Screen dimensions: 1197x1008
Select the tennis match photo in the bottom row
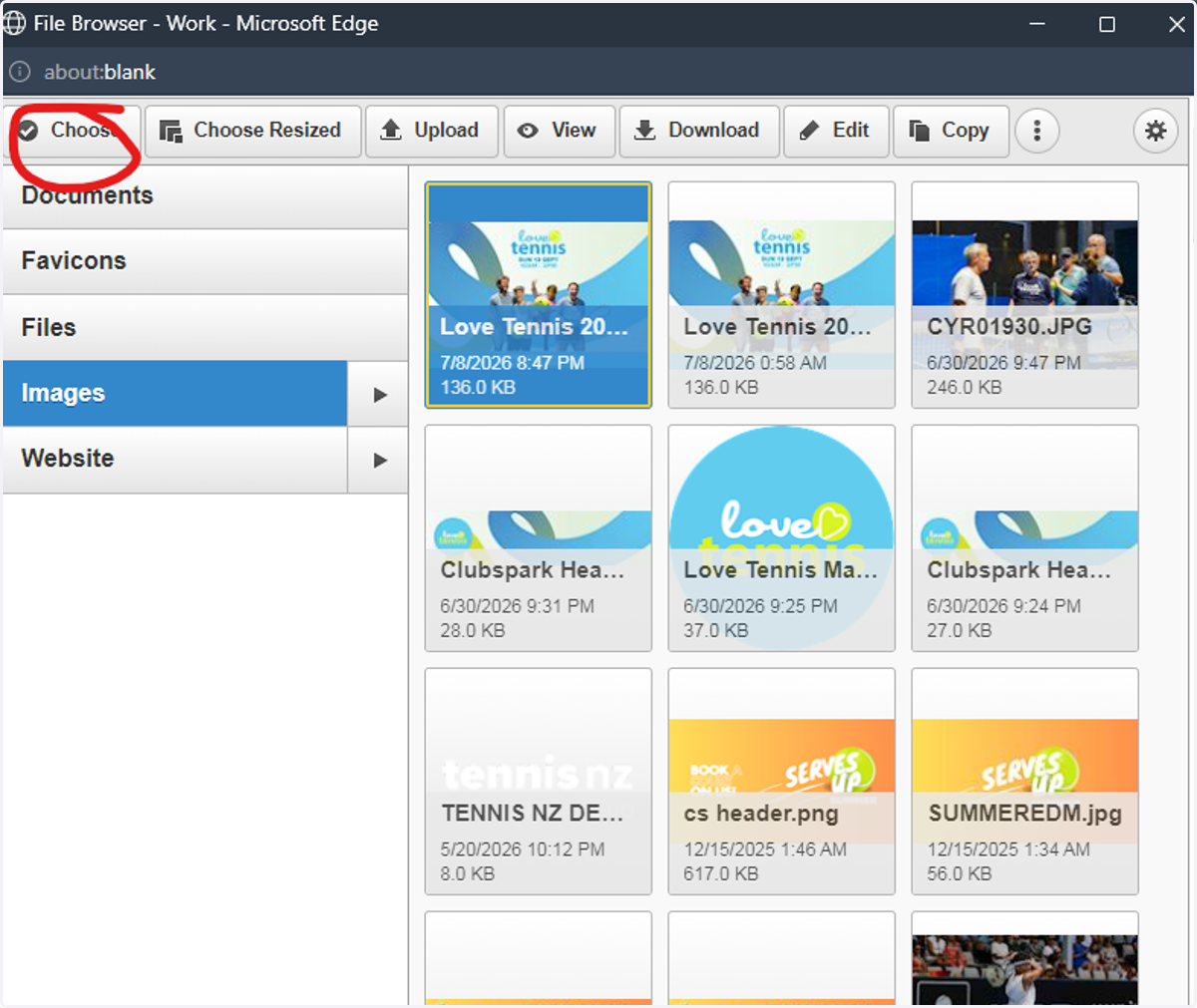[1024, 959]
